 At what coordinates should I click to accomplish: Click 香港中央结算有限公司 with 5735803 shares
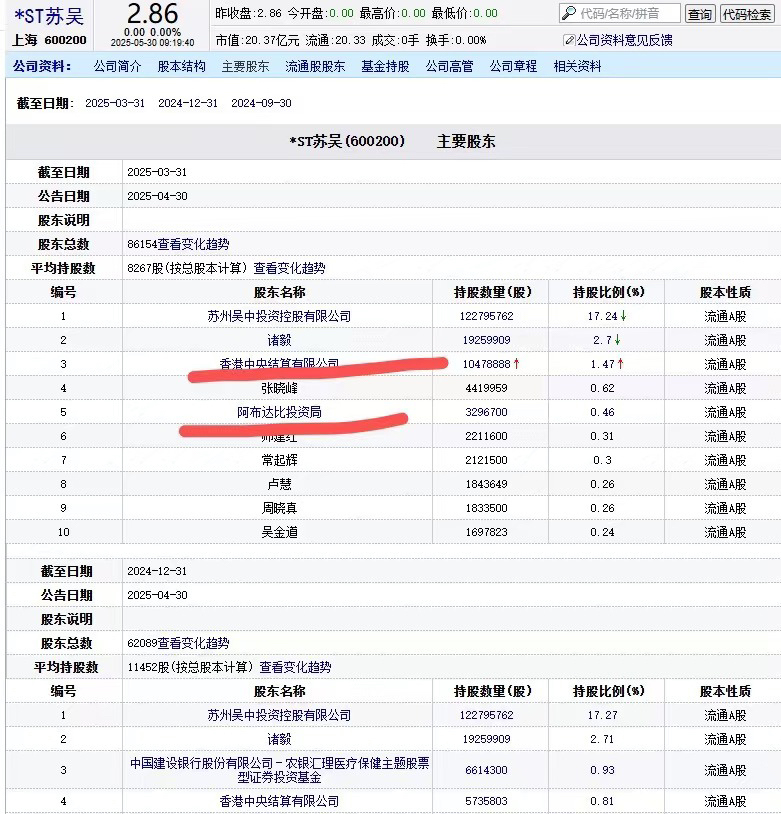coord(279,801)
